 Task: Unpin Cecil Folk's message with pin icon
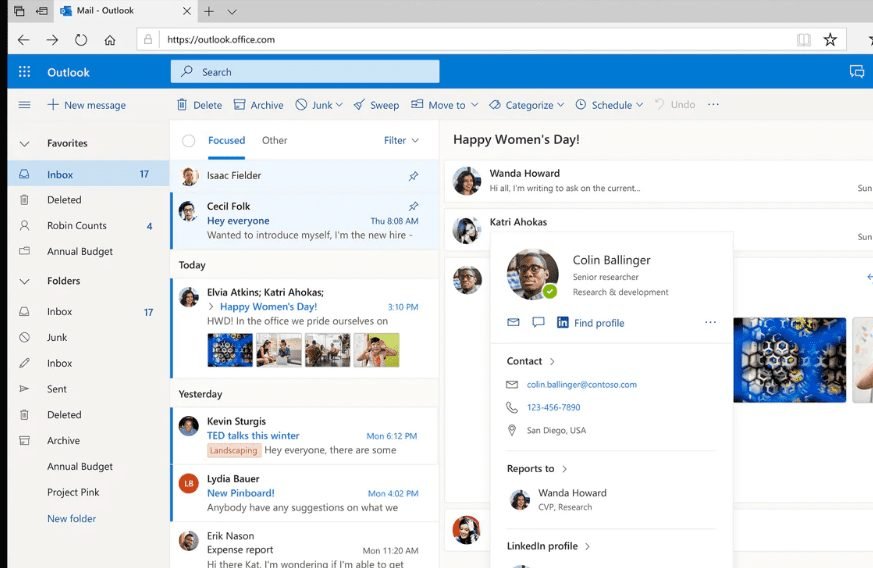414,206
